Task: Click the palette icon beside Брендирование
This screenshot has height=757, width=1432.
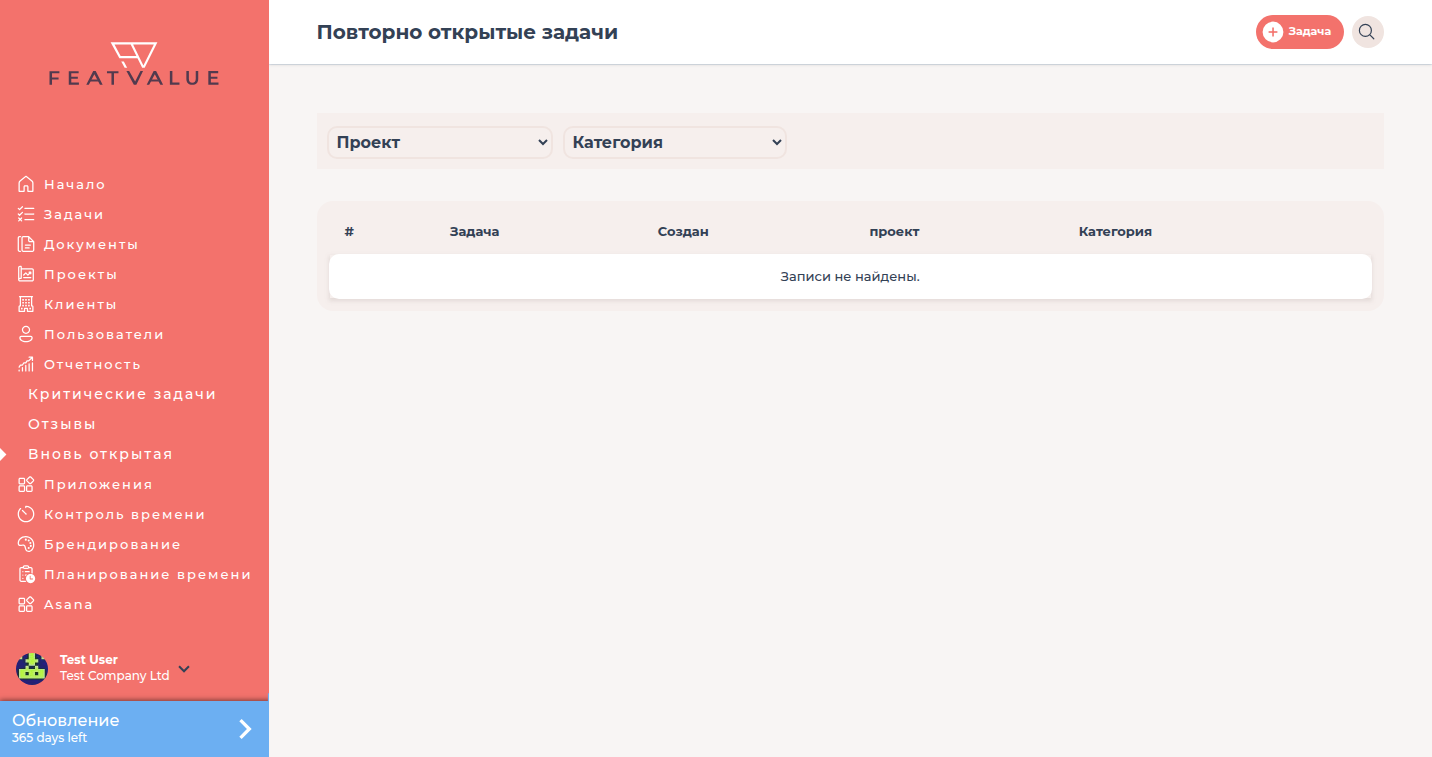Action: tap(26, 544)
